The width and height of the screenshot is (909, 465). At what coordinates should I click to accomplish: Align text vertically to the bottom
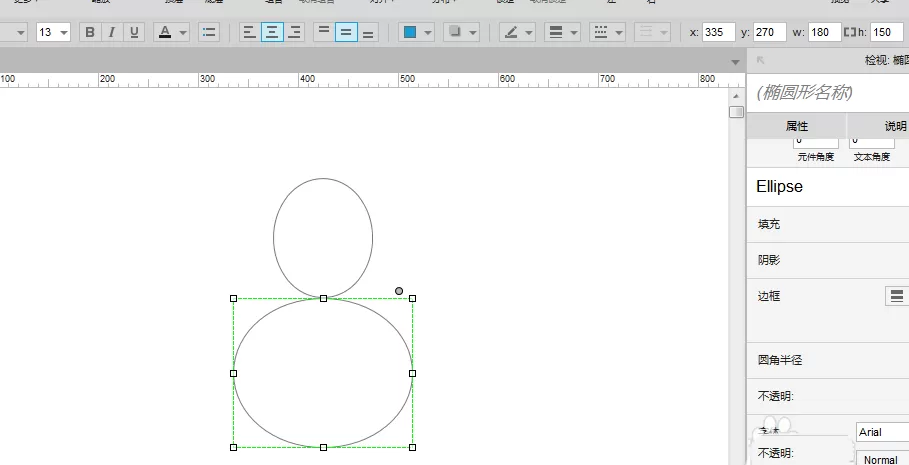tap(368, 32)
